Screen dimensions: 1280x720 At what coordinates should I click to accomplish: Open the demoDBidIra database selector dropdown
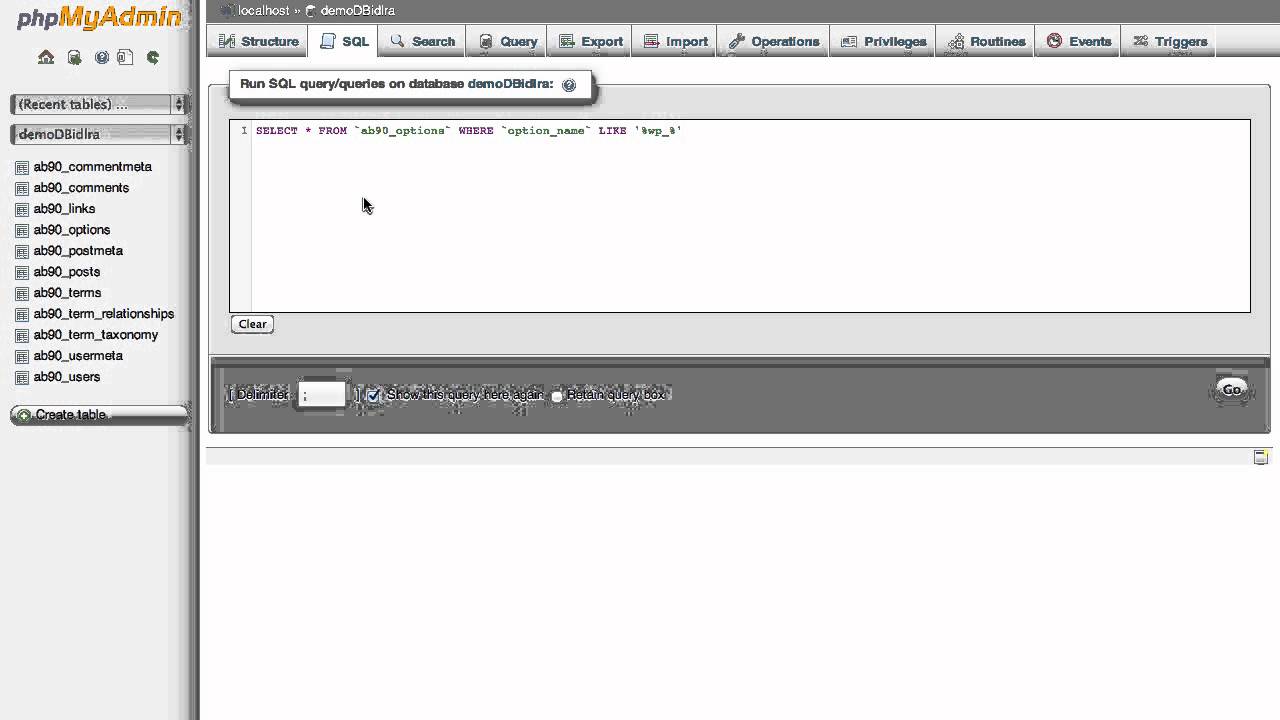click(x=99, y=134)
